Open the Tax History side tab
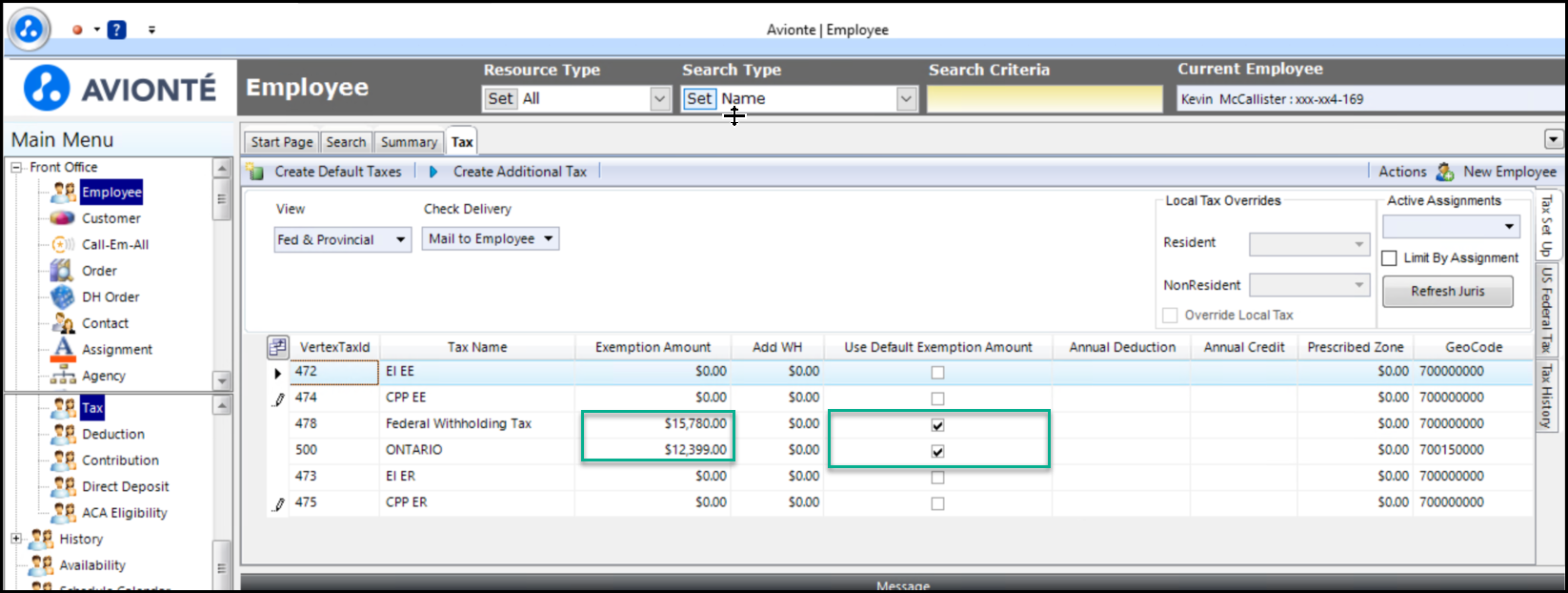The width and height of the screenshot is (1568, 593). (x=1546, y=395)
